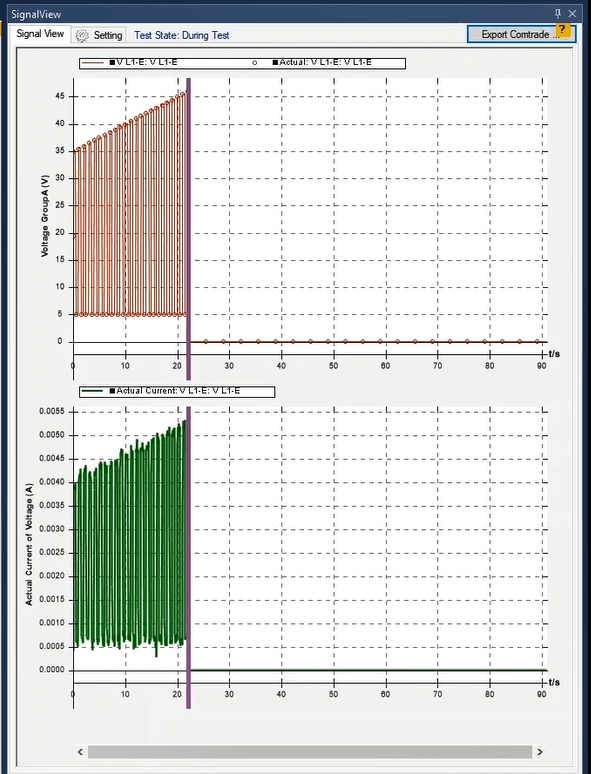The image size is (591, 774).
Task: Click green line swatch in current legend
Action: 92,391
